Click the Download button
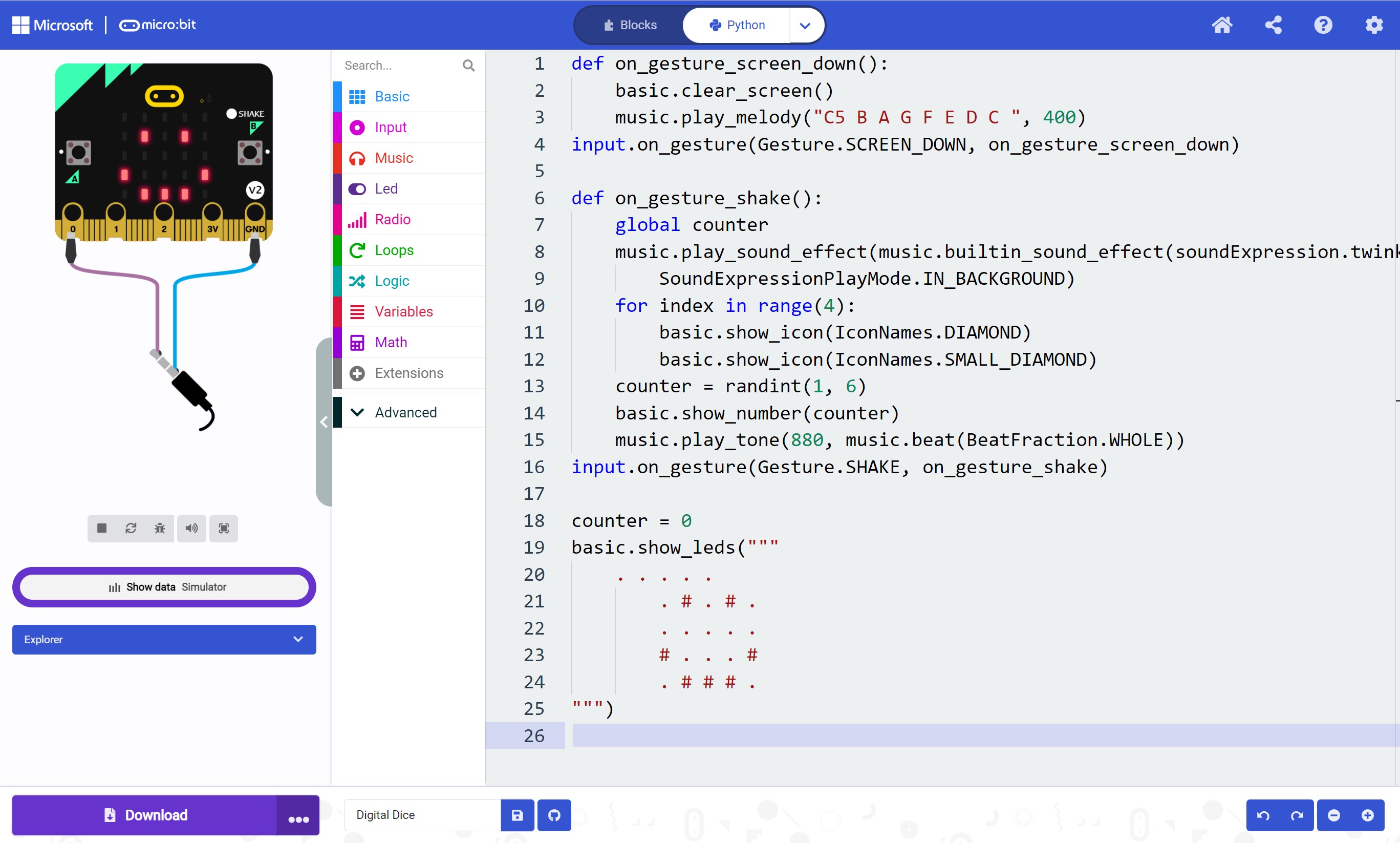Viewport: 1400px width, 843px height. (x=145, y=816)
